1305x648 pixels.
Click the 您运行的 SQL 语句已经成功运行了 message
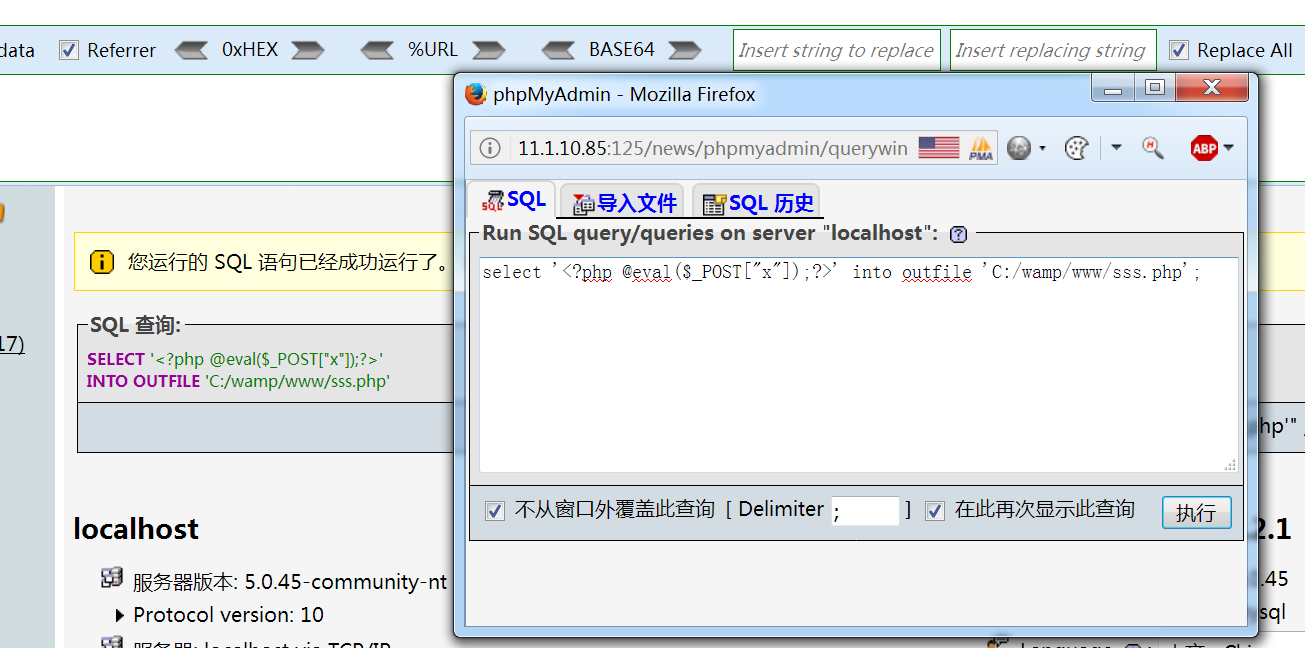[x=288, y=263]
